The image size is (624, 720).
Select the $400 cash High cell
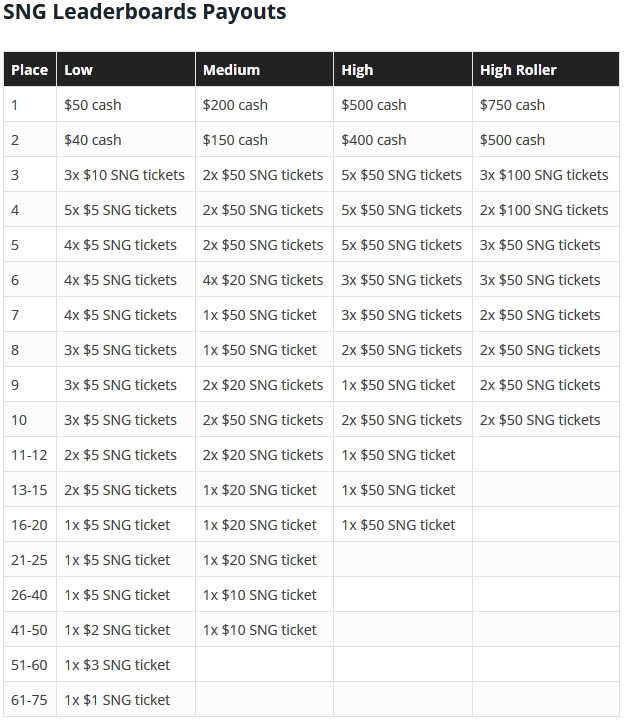403,140
